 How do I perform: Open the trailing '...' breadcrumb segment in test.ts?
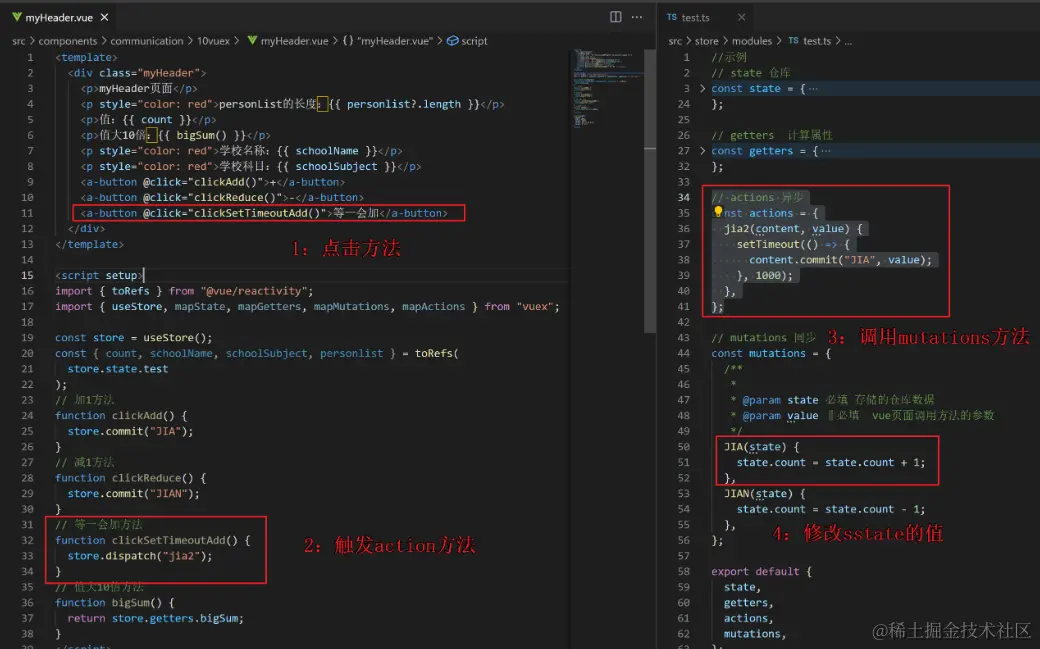pyautogui.click(x=848, y=41)
